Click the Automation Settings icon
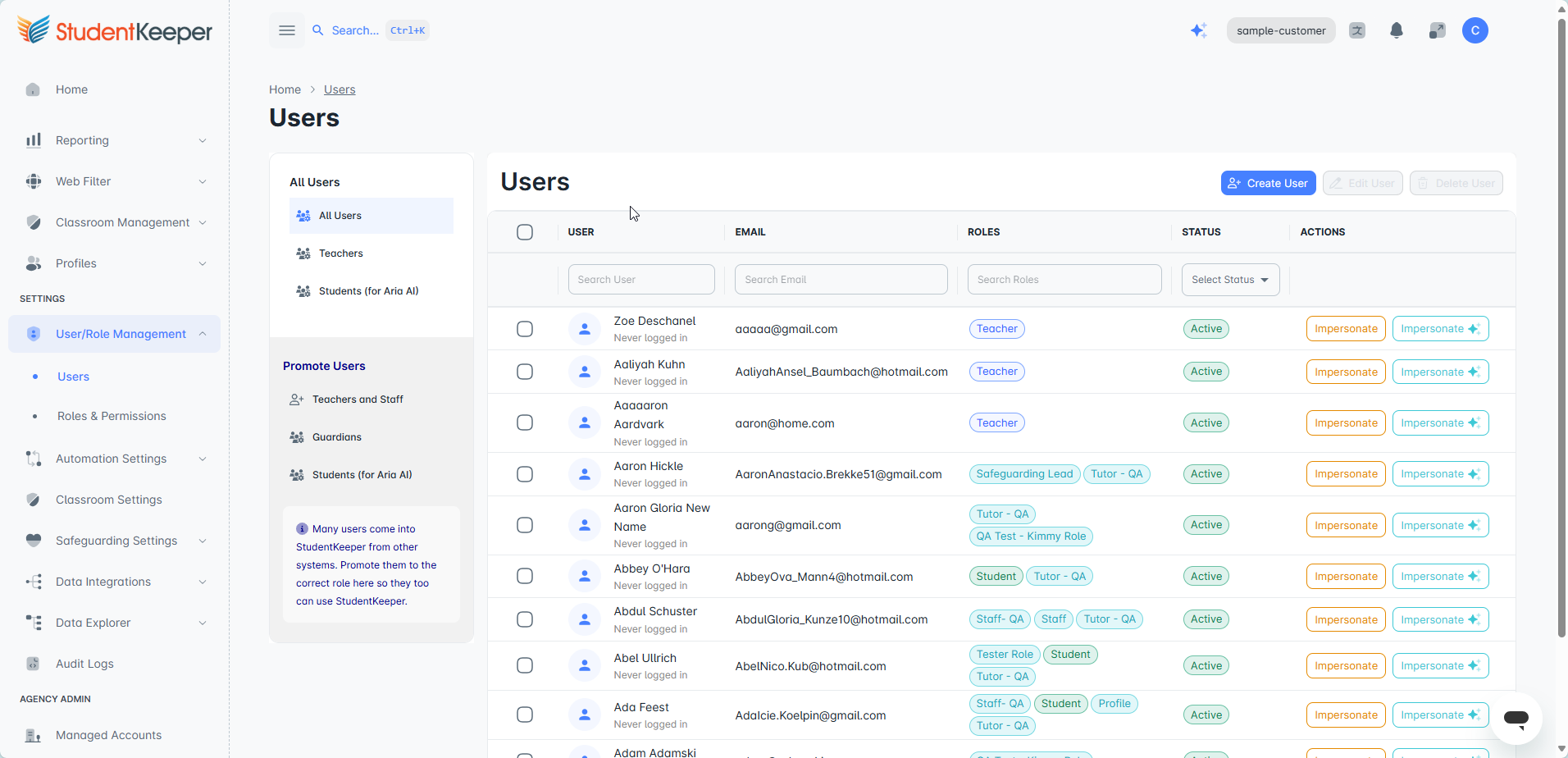Image resolution: width=1568 pixels, height=758 pixels. (x=33, y=459)
